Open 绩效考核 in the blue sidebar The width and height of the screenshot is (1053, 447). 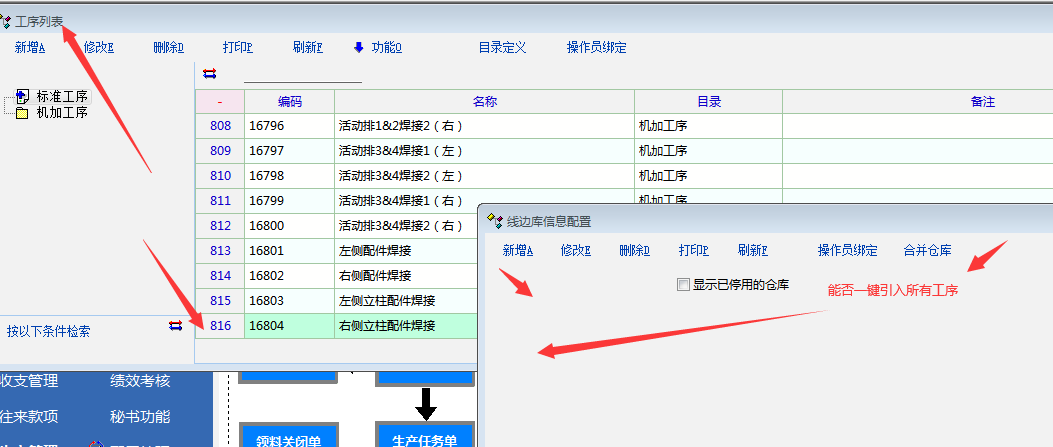pos(140,380)
